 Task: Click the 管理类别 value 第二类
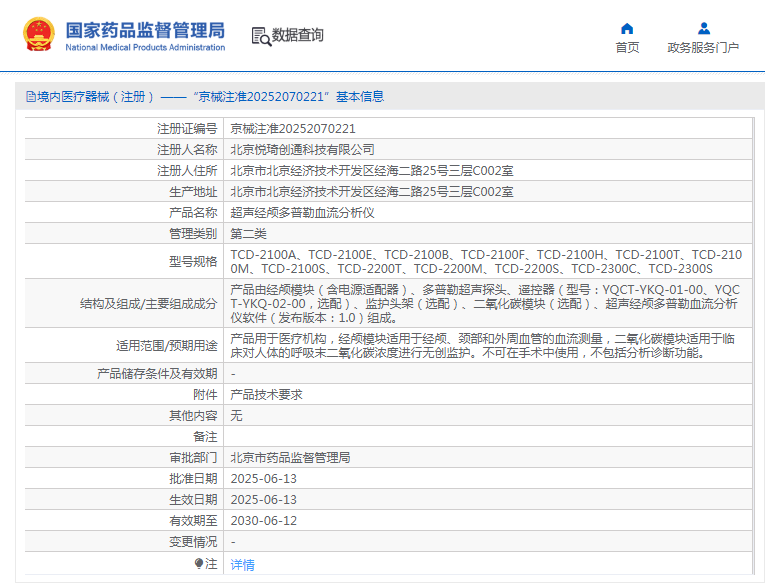pyautogui.click(x=248, y=234)
